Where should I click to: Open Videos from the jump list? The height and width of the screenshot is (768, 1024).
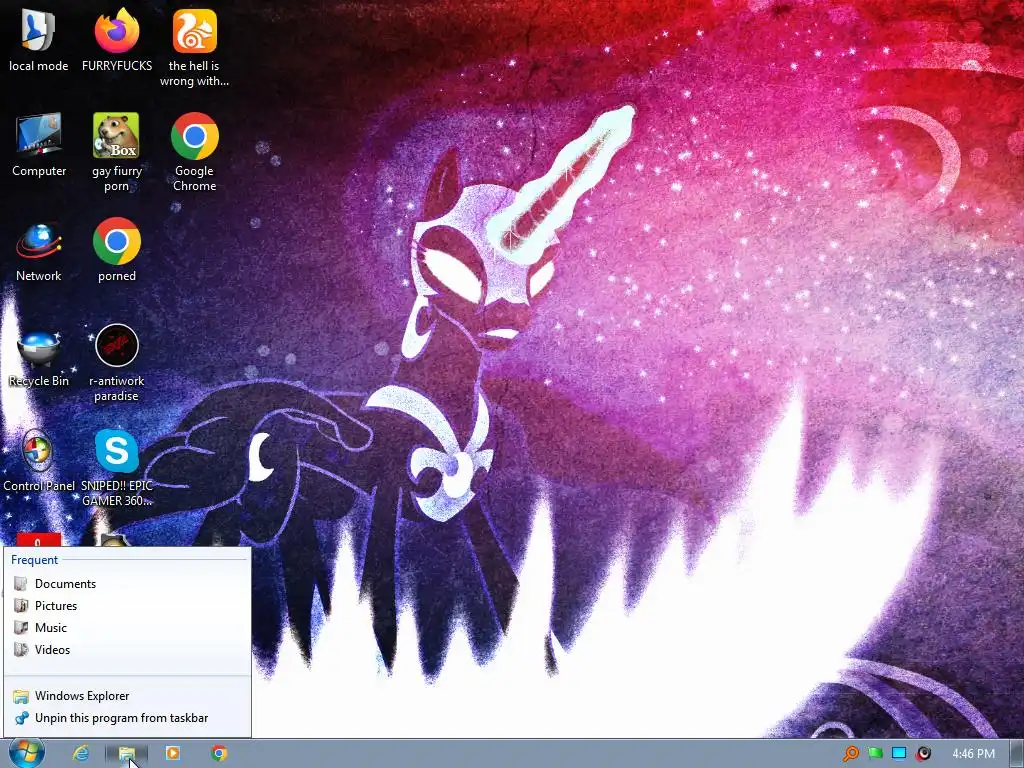point(127,650)
